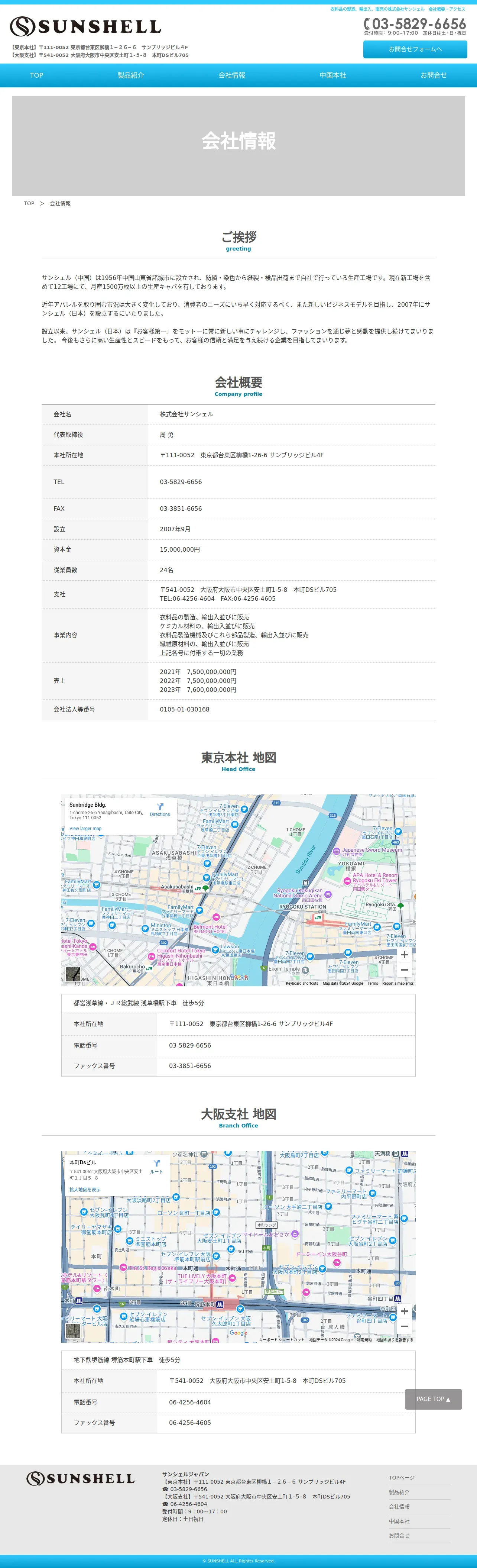477x1568 pixels.
Task: Click the Directions icon on the Tokyo map
Action: pos(160,807)
